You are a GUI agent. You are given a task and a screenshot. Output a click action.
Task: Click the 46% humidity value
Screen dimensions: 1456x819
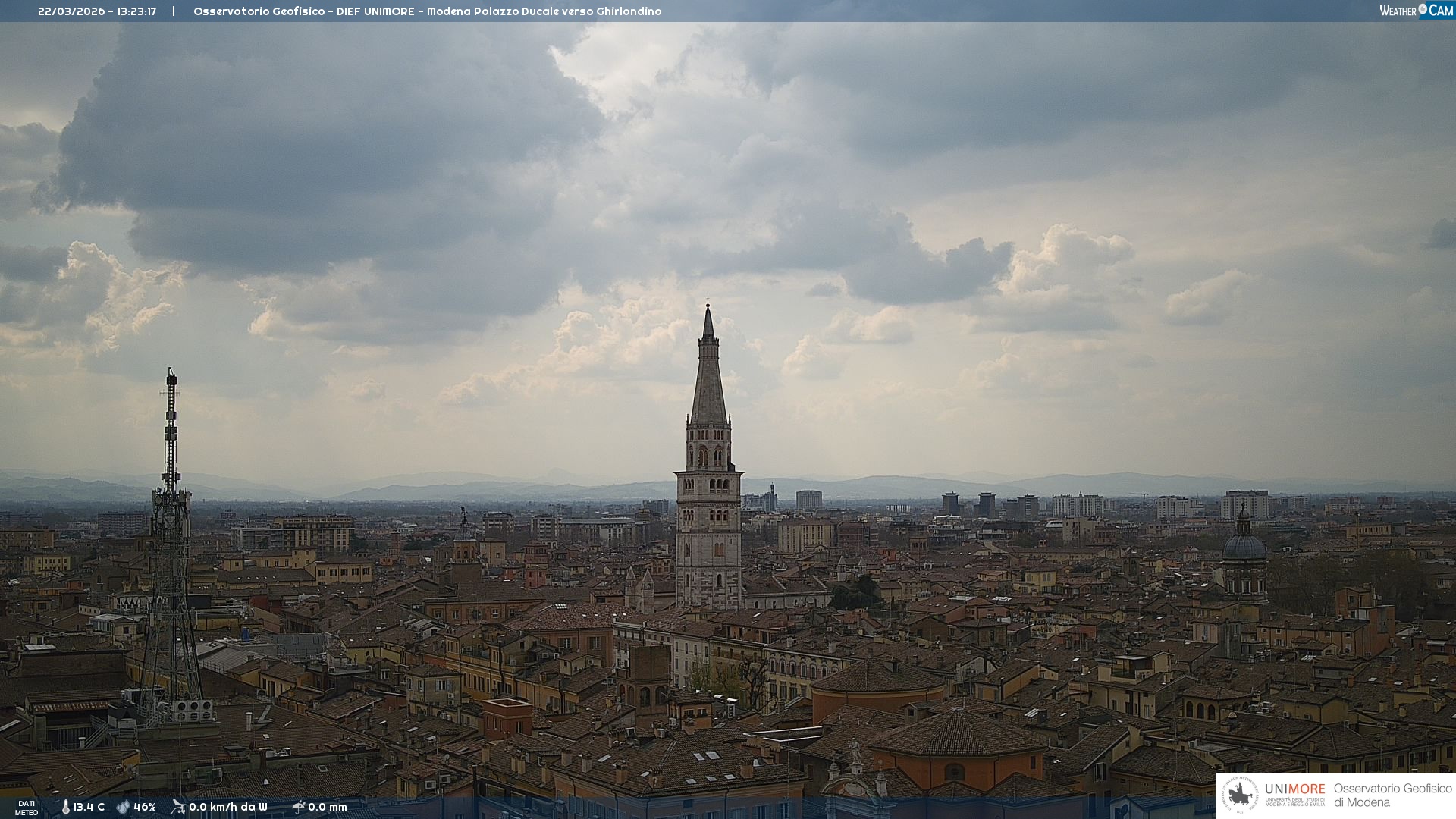[144, 807]
